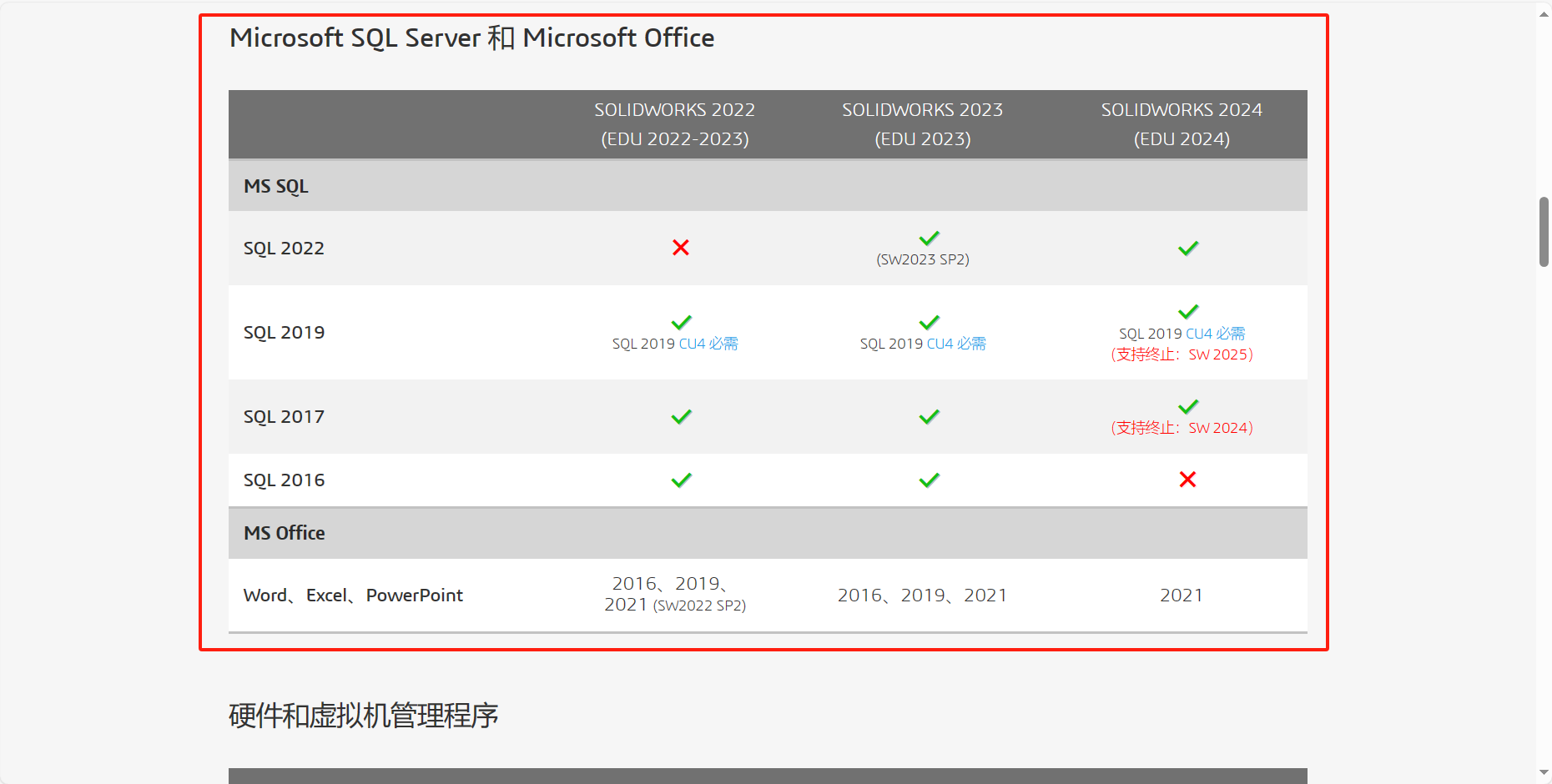Click the SOLIDWORKS 2024 column header
Viewport: 1552px width, 784px height.
click(x=1181, y=124)
